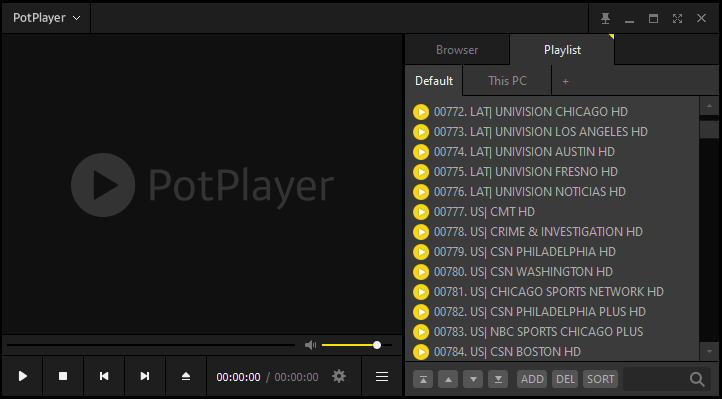Open the PotPlayer main menu dropdown

click(x=46, y=18)
